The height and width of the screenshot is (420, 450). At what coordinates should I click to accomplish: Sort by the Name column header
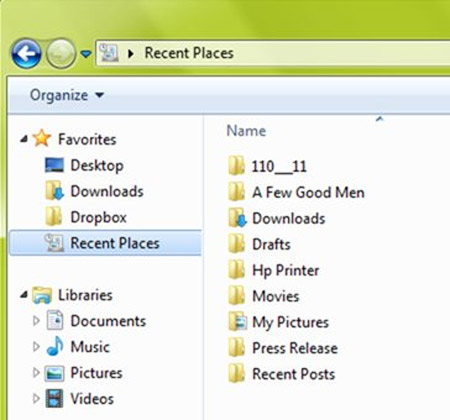coord(246,131)
